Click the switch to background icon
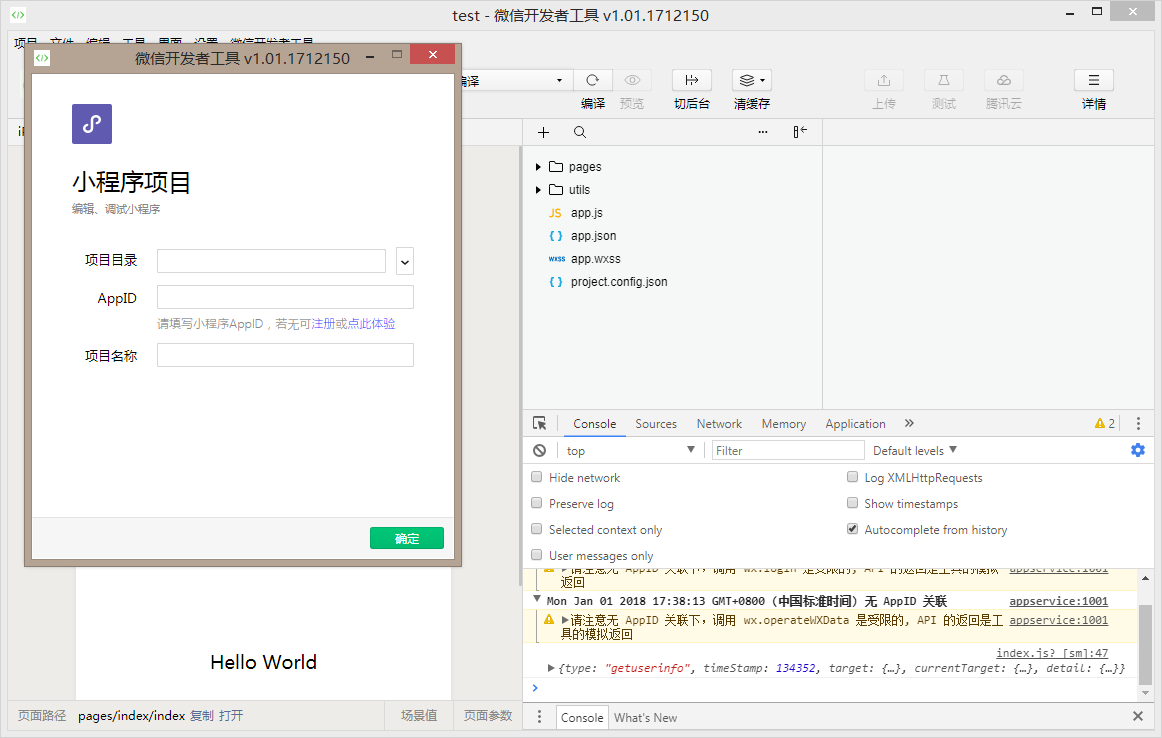Viewport: 1162px width, 738px height. [691, 81]
